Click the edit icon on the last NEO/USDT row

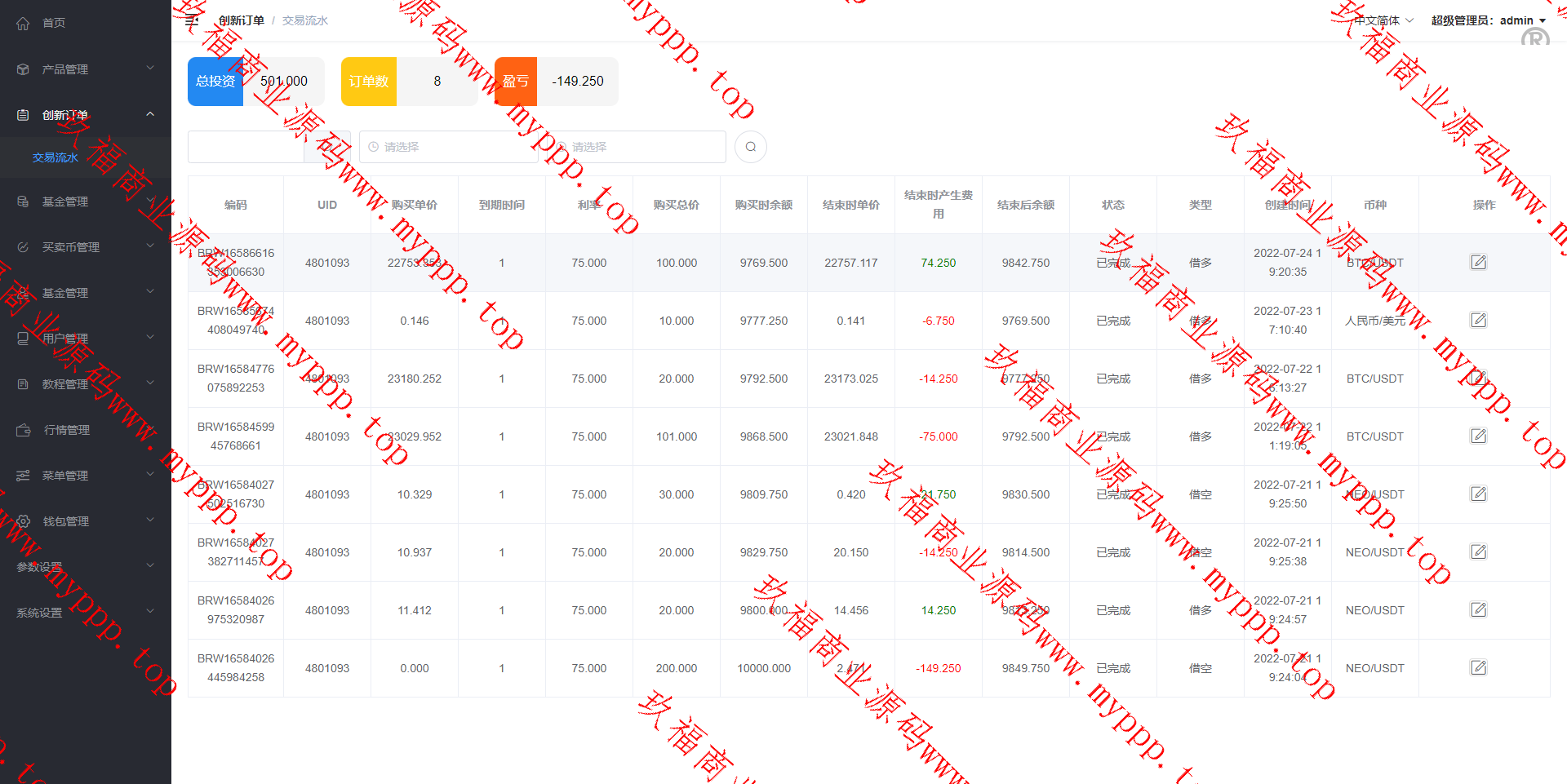[x=1478, y=667]
